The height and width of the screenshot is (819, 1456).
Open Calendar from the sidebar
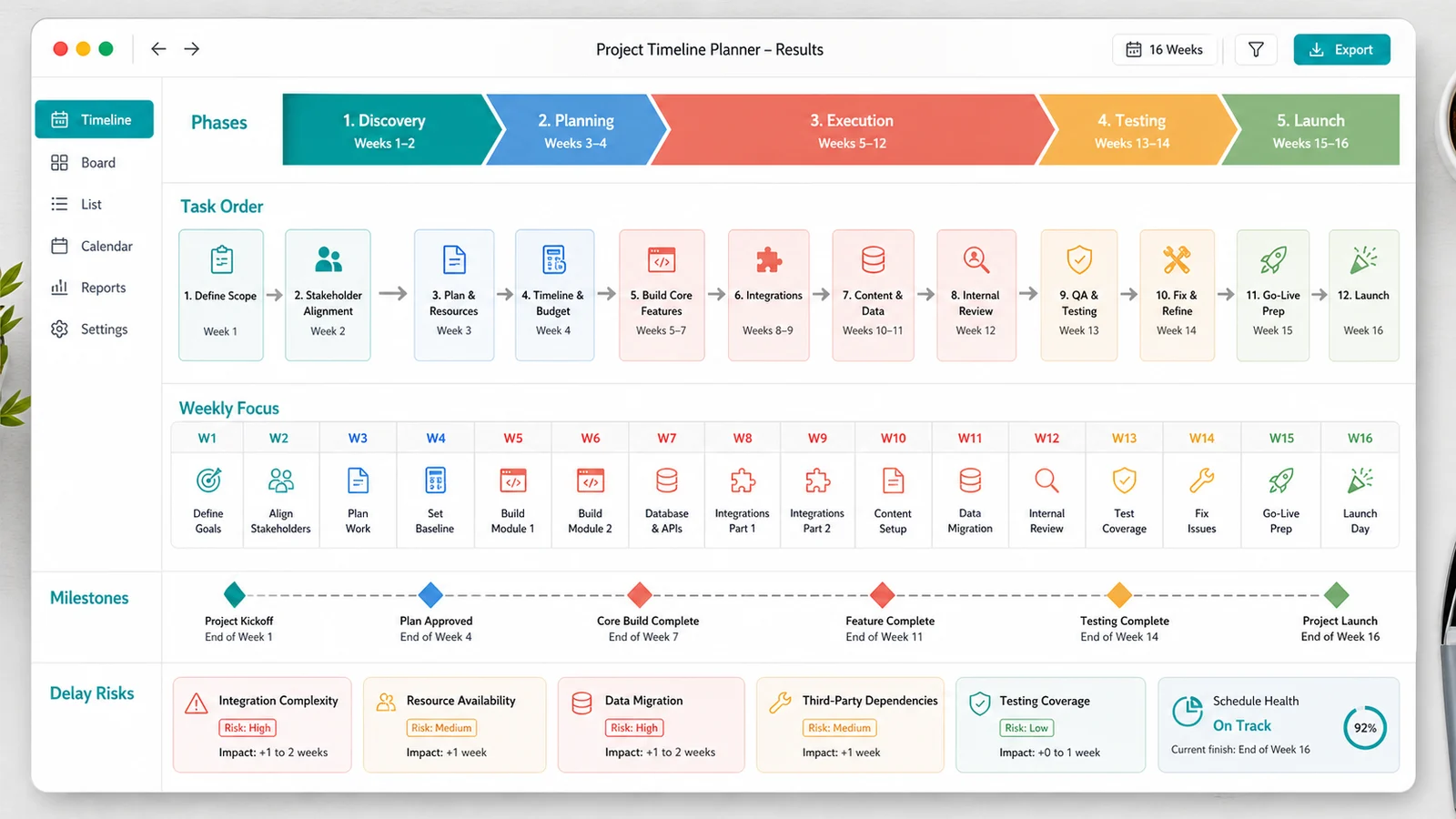pyautogui.click(x=94, y=246)
